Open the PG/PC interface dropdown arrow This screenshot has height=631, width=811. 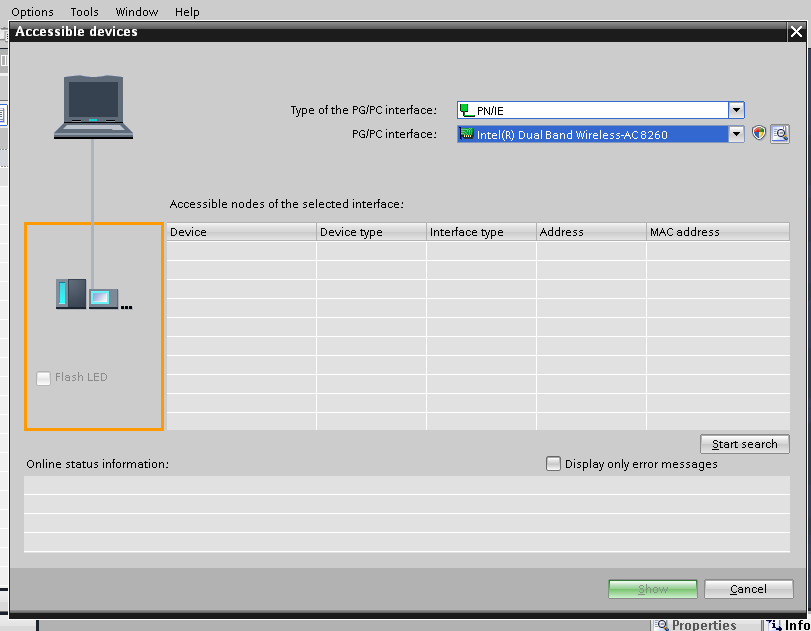[x=736, y=134]
